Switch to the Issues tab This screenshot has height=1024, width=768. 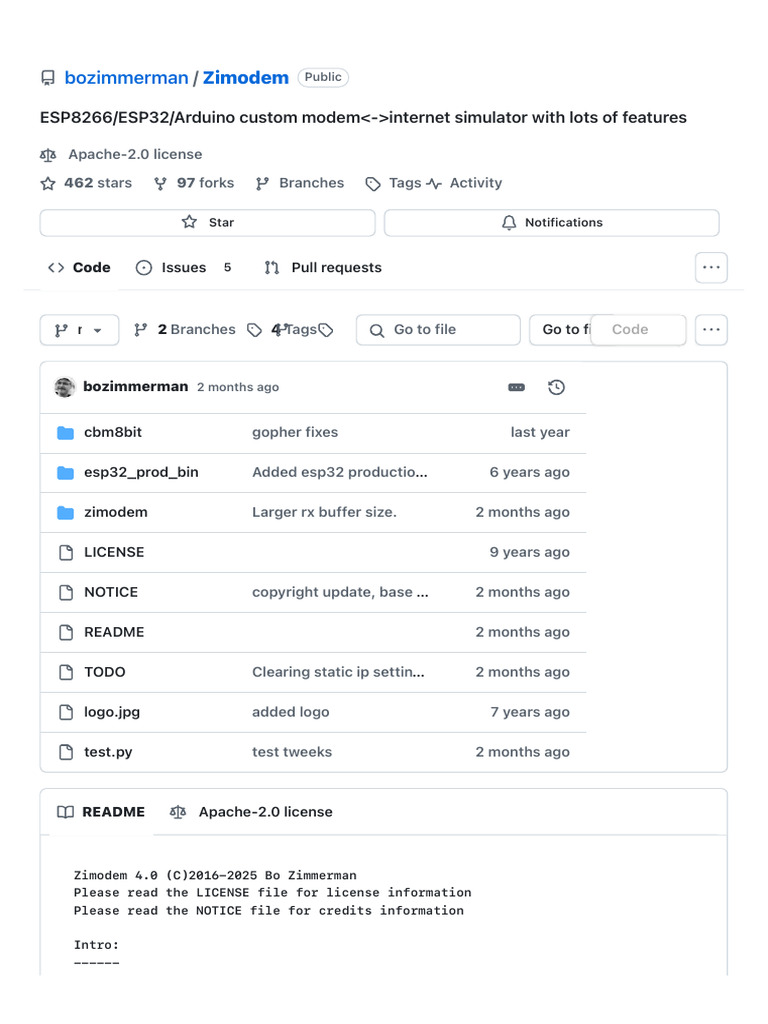coord(184,268)
